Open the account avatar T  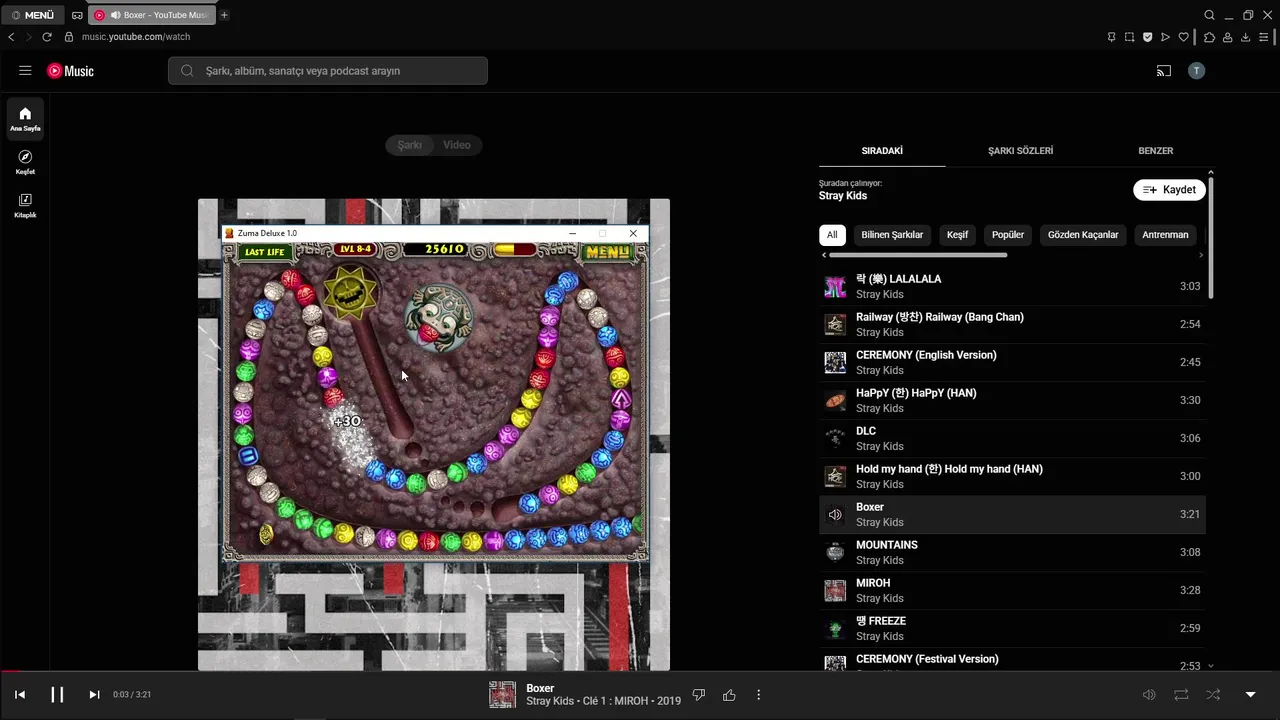1196,71
